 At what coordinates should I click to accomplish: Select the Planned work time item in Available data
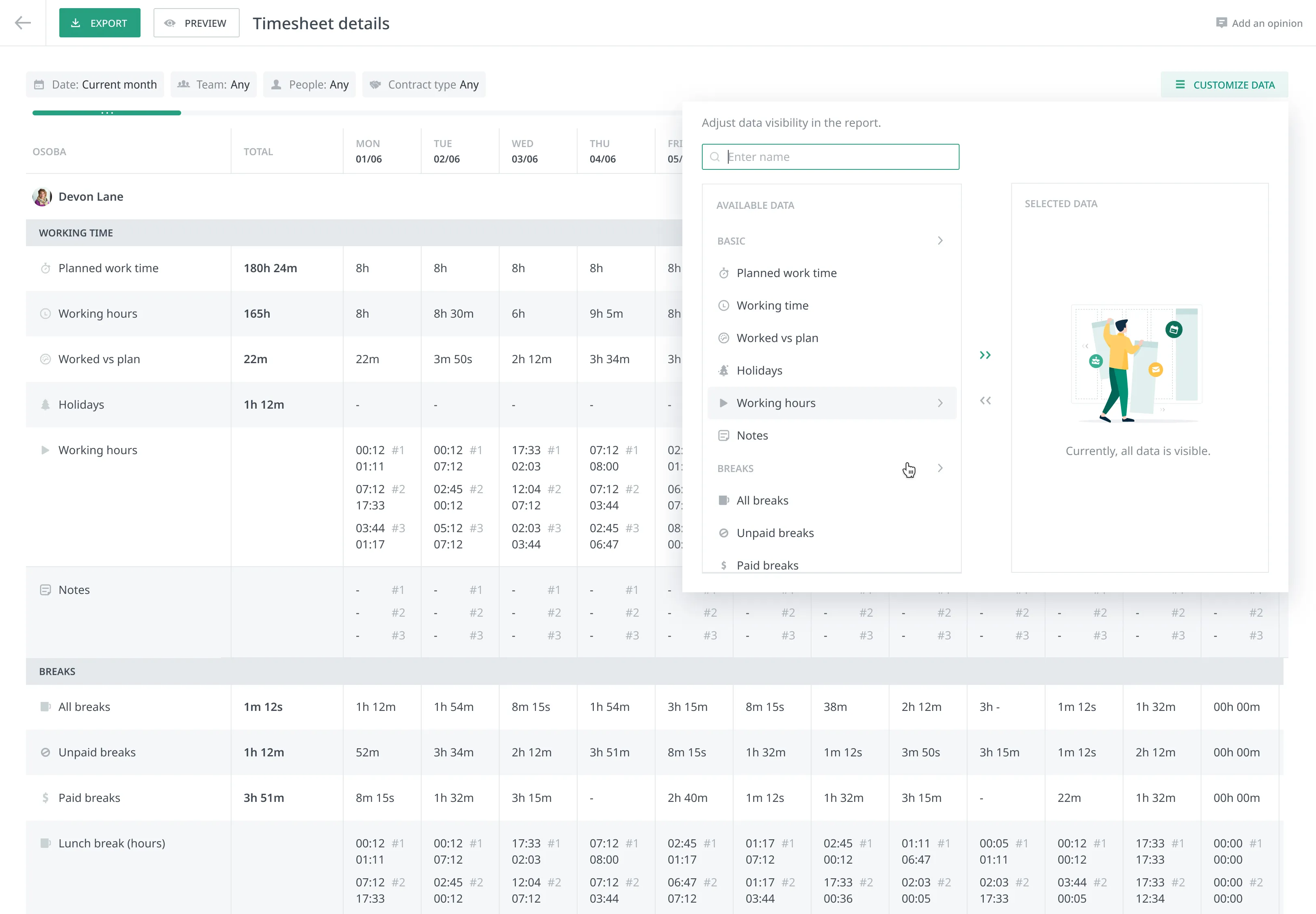click(x=786, y=273)
